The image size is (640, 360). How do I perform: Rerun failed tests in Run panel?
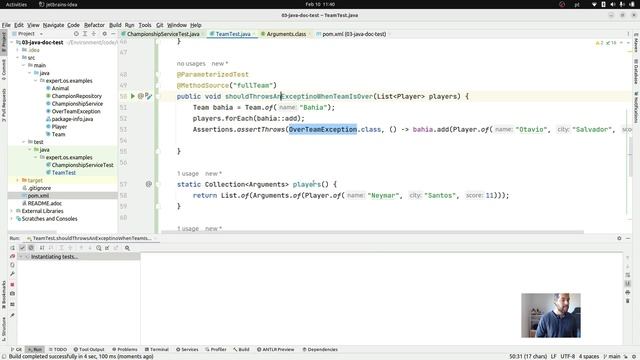[13, 256]
